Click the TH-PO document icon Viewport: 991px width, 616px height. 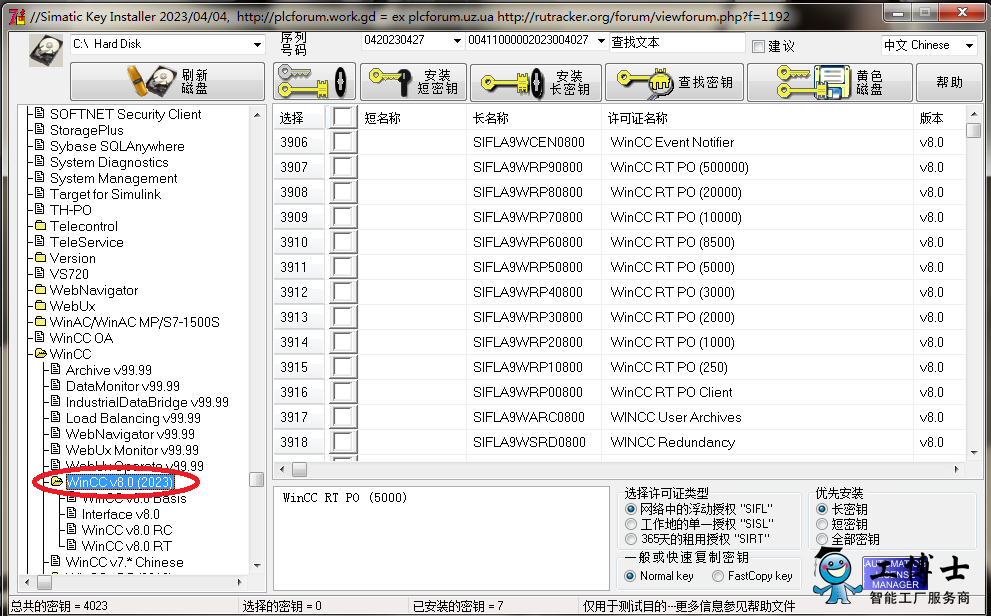40,209
